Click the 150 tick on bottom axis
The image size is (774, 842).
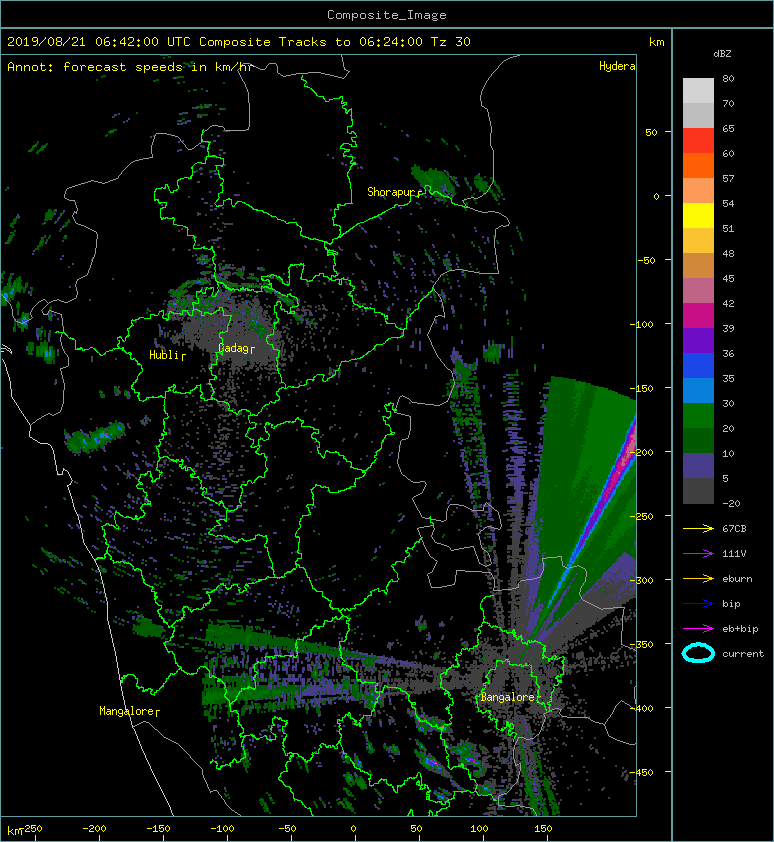pos(543,829)
